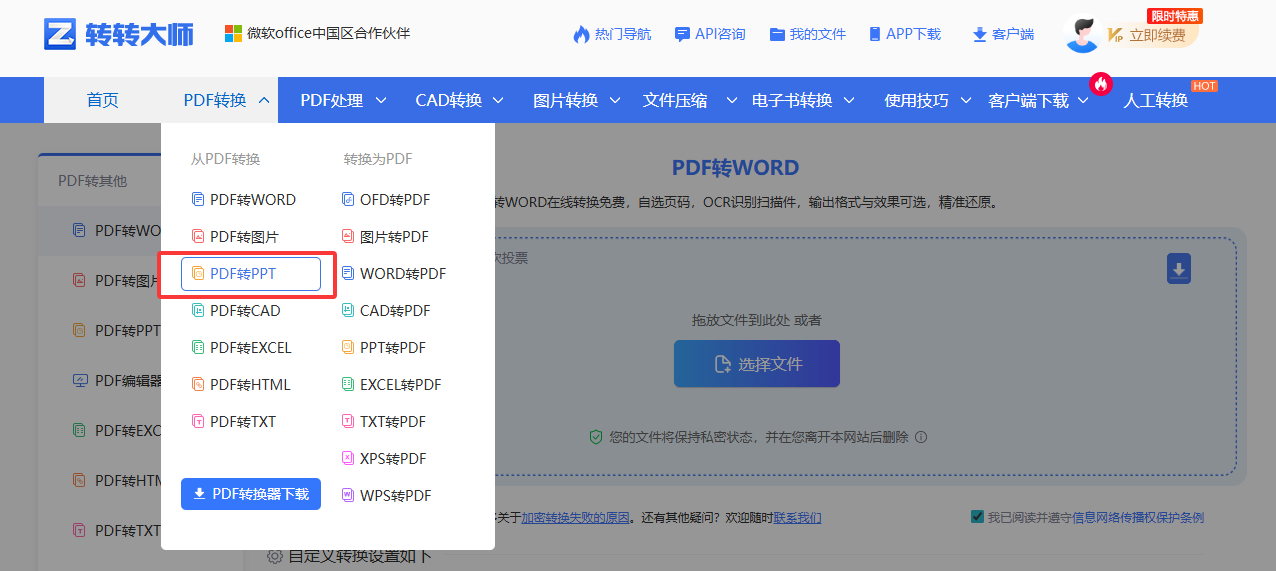Image resolution: width=1276 pixels, height=571 pixels.
Task: Click the PDF编辑器 sidebar icon
Action: click(80, 381)
